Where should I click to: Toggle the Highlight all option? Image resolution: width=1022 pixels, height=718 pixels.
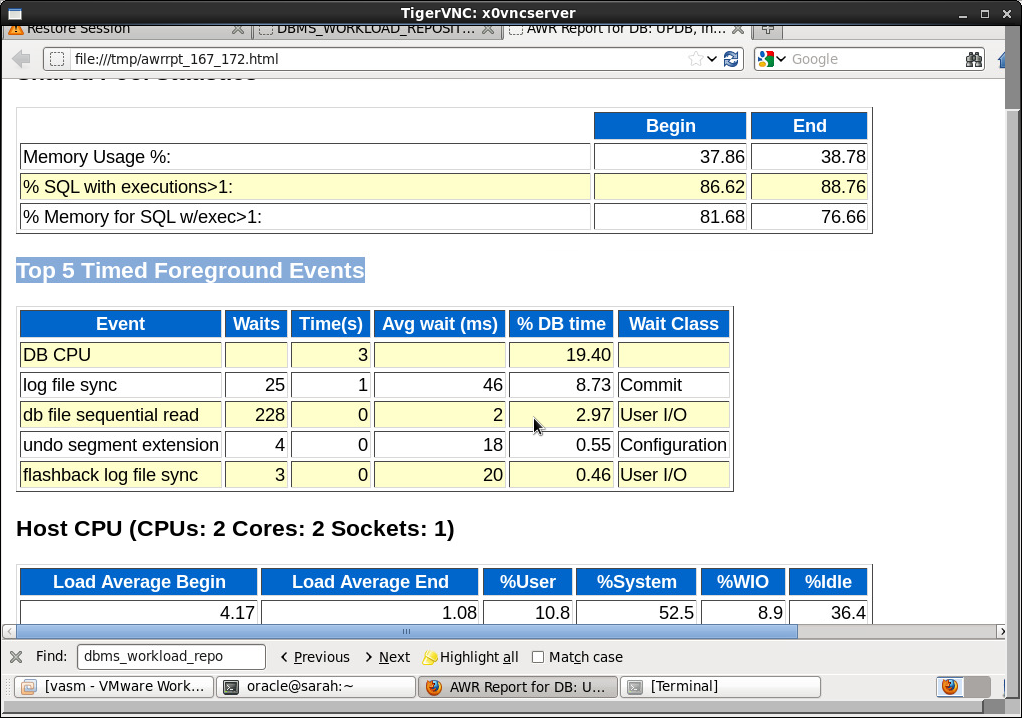[470, 657]
